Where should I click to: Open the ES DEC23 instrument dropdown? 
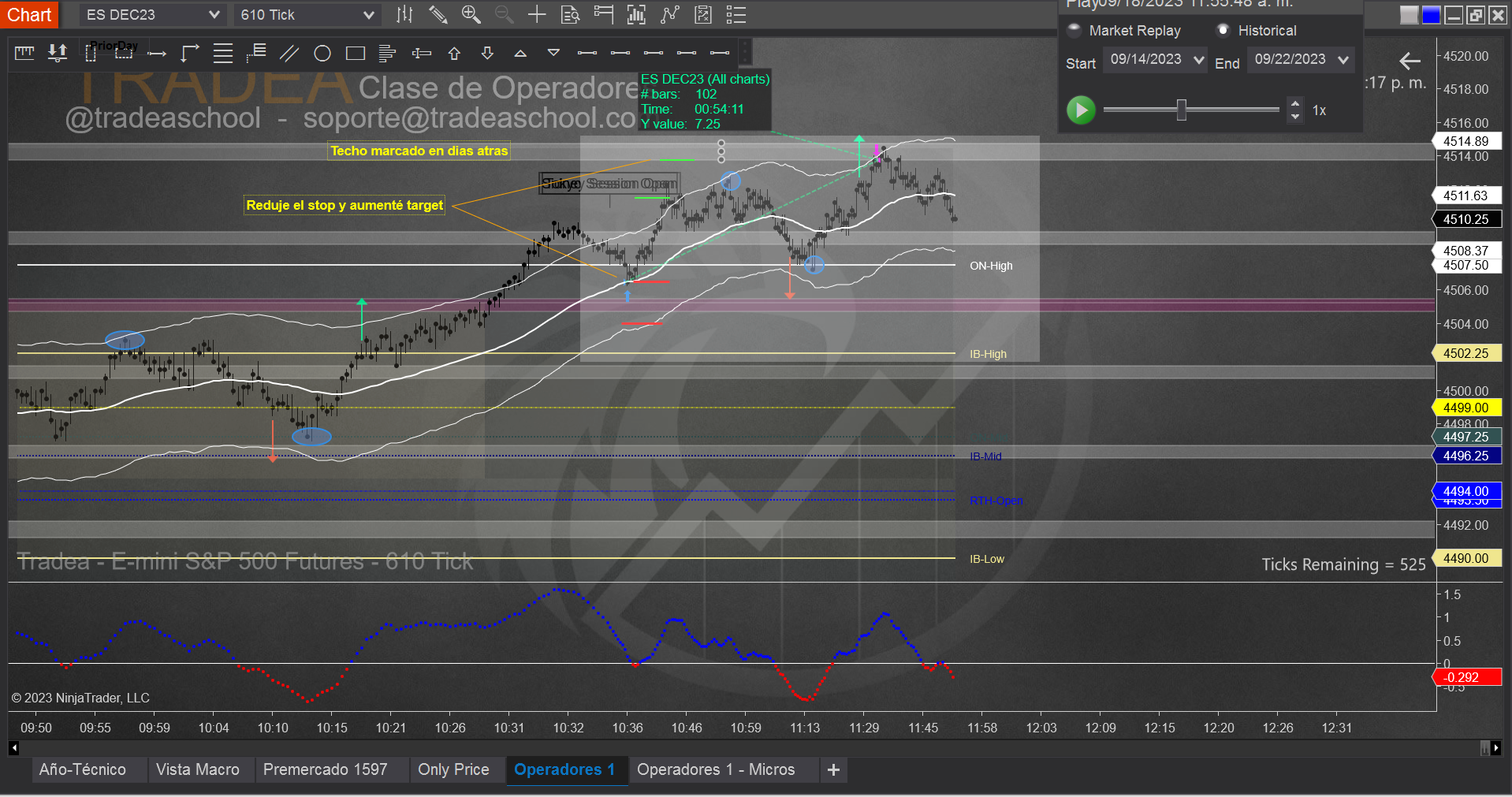(x=152, y=14)
